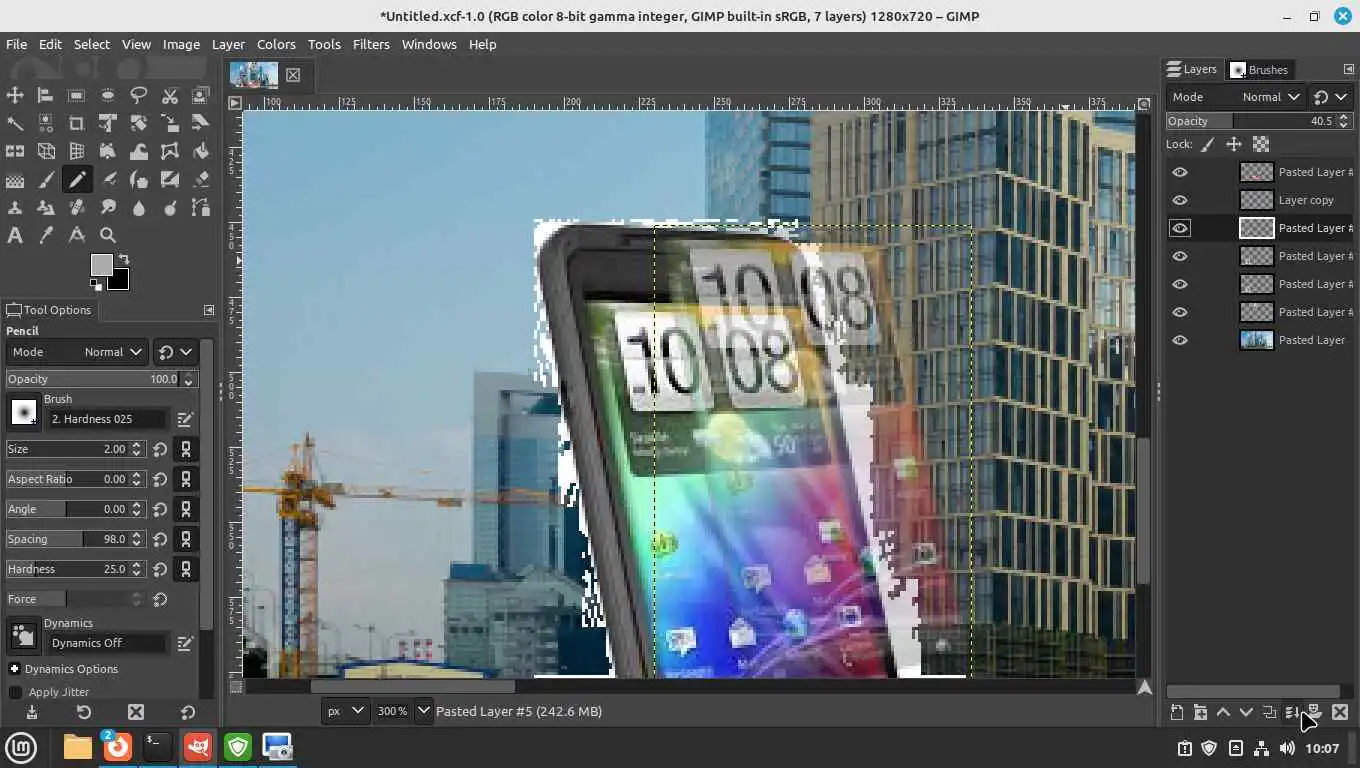Select the Clone stamp tool

[x=15, y=208]
